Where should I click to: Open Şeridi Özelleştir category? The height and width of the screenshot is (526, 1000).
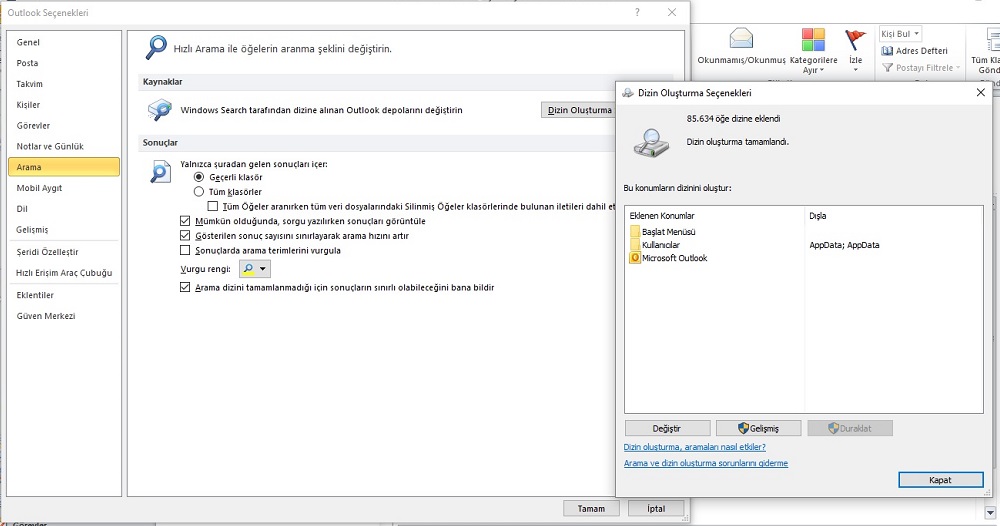[x=64, y=252]
